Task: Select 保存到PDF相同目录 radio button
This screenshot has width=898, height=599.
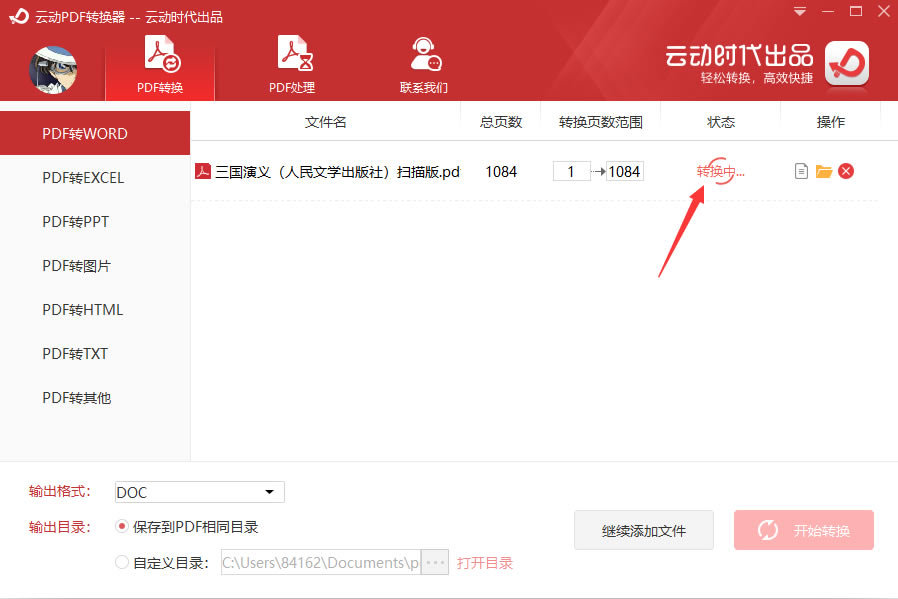Action: click(122, 526)
